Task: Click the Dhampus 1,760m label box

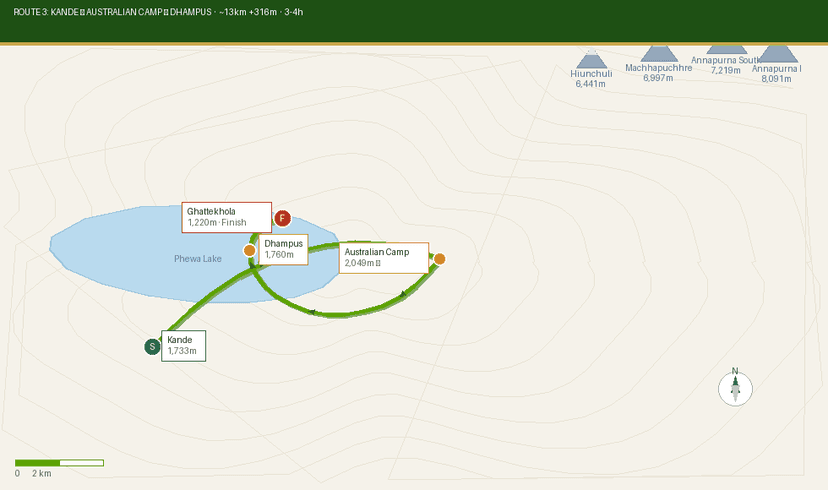Action: (x=296, y=249)
